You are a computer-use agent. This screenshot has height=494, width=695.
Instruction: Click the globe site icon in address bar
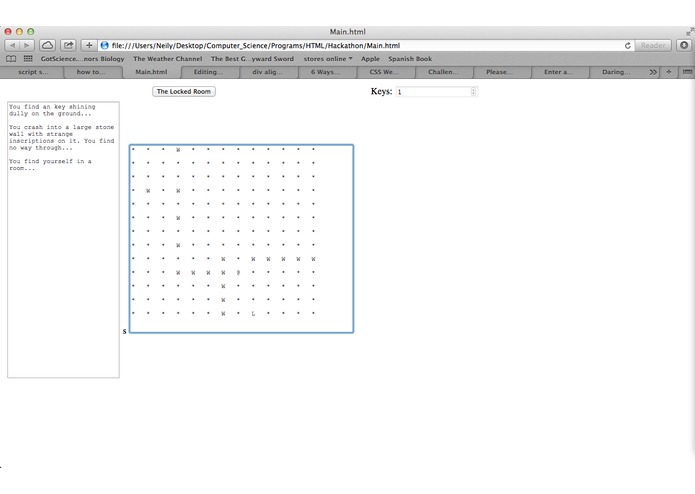[x=105, y=45]
